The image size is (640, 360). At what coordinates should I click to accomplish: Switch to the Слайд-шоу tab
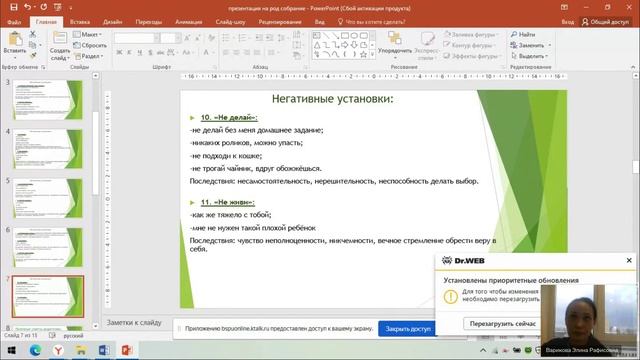[x=230, y=22]
